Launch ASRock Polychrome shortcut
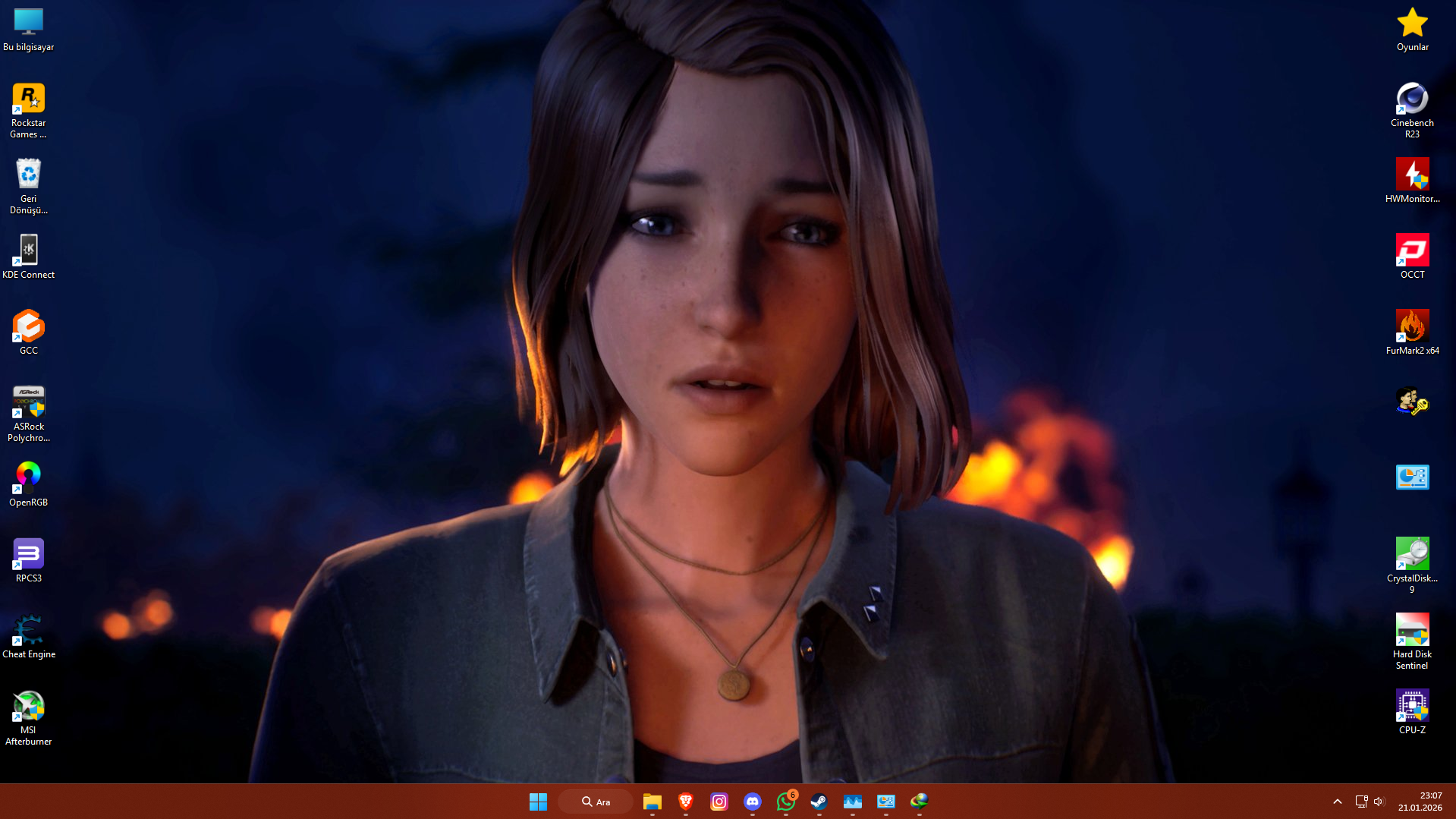Viewport: 1456px width, 819px height. 28,414
